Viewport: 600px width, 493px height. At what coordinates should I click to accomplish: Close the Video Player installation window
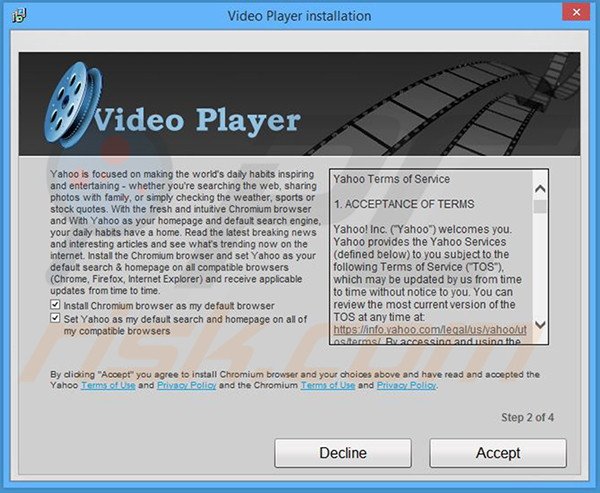[576, 12]
